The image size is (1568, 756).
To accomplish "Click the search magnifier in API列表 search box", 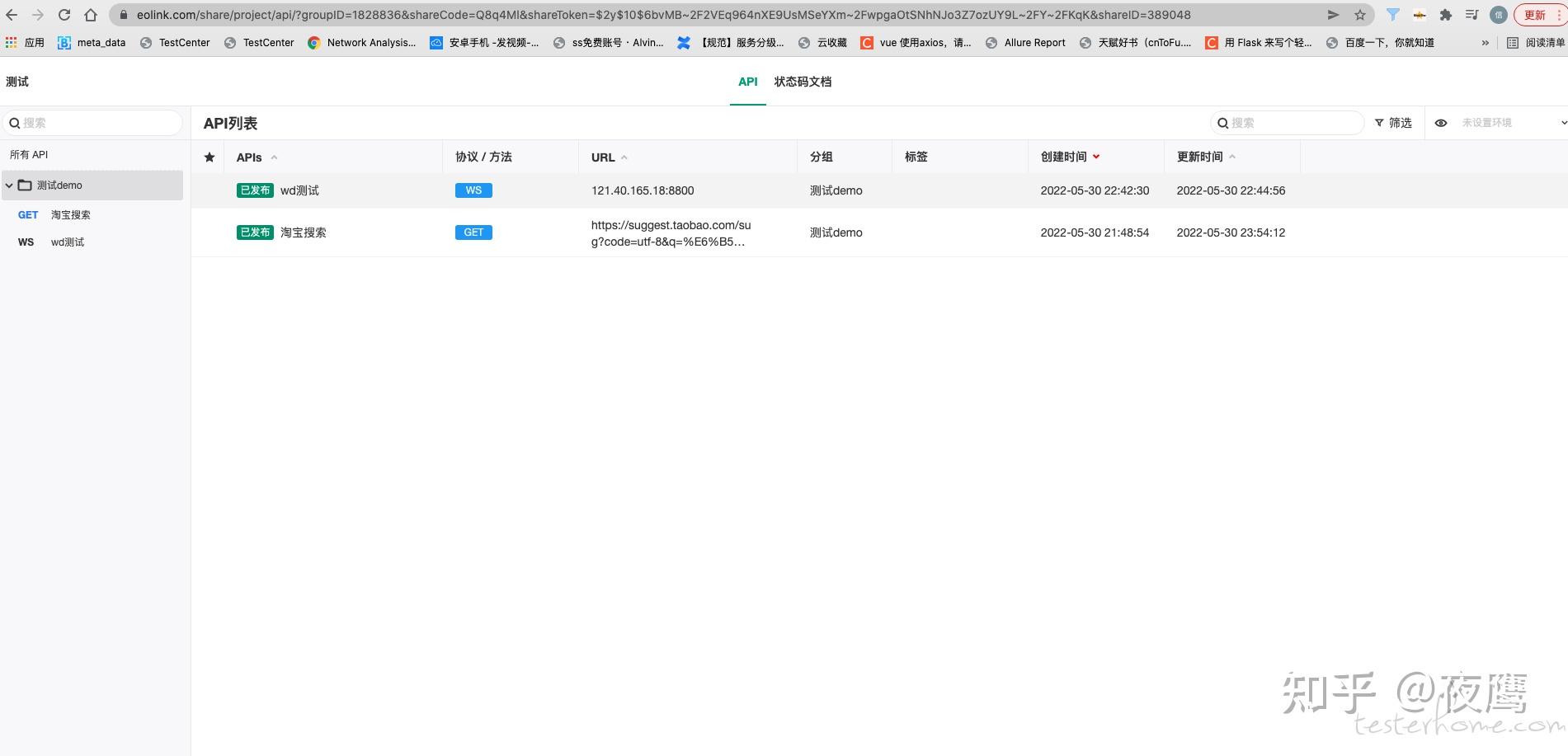I will tap(1223, 122).
